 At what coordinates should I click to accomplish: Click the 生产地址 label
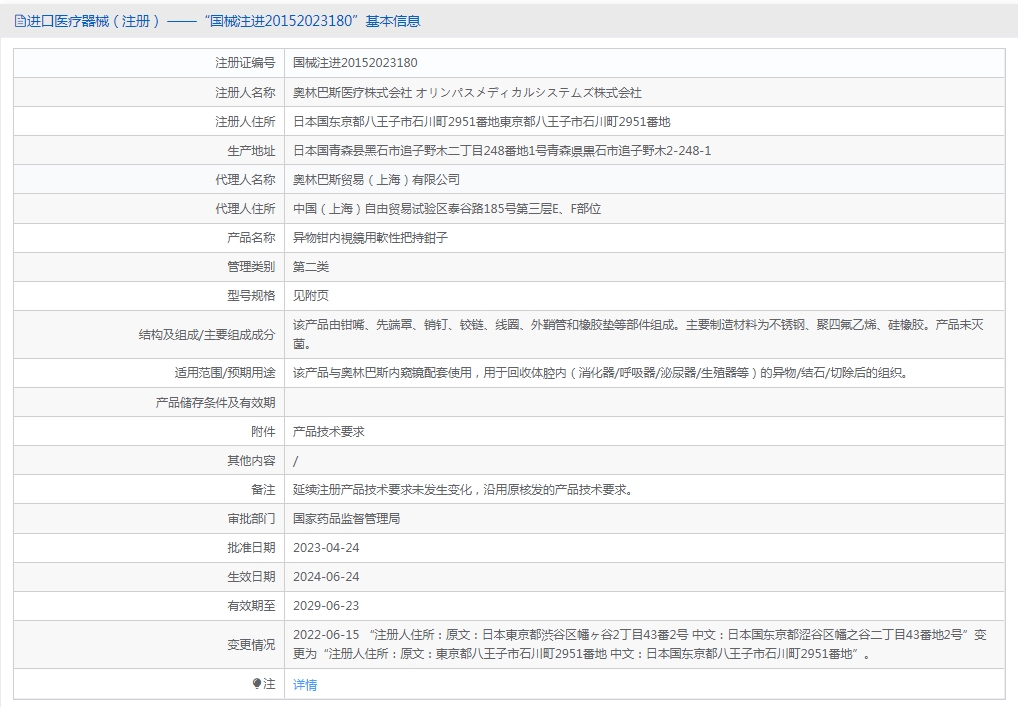coord(251,151)
